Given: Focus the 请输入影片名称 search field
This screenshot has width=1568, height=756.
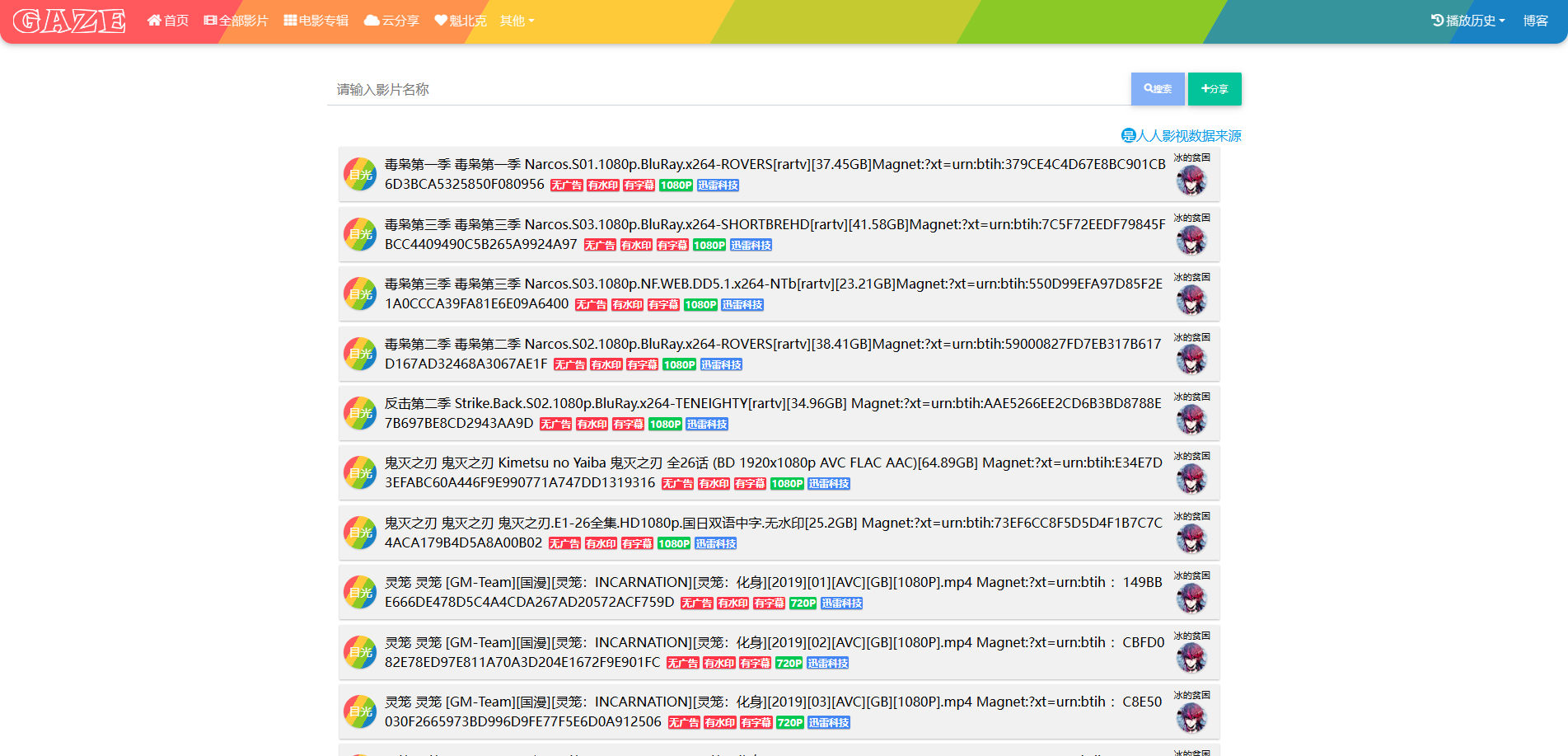Looking at the screenshot, I should pyautogui.click(x=728, y=89).
